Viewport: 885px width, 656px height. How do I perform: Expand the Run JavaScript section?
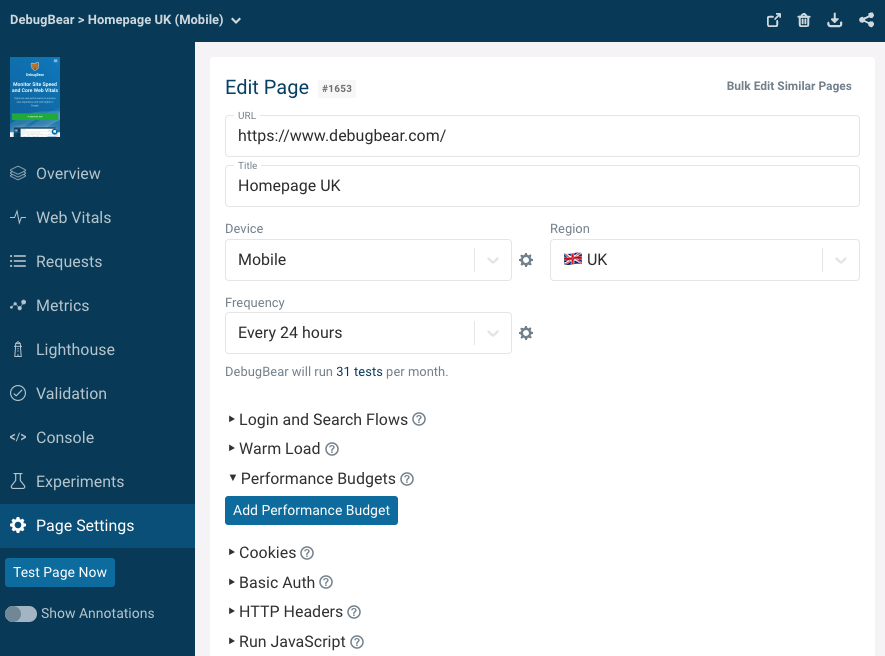tap(287, 642)
